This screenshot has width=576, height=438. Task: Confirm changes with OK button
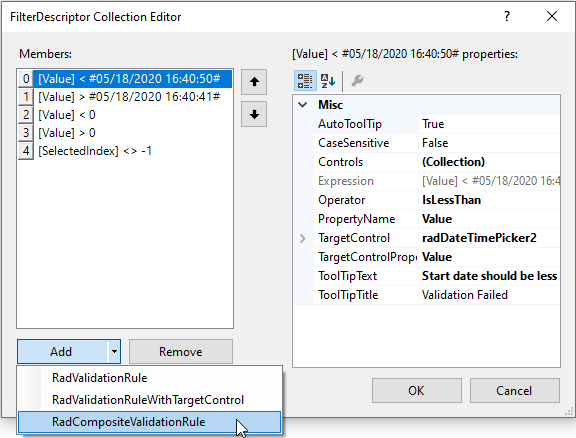(x=417, y=391)
